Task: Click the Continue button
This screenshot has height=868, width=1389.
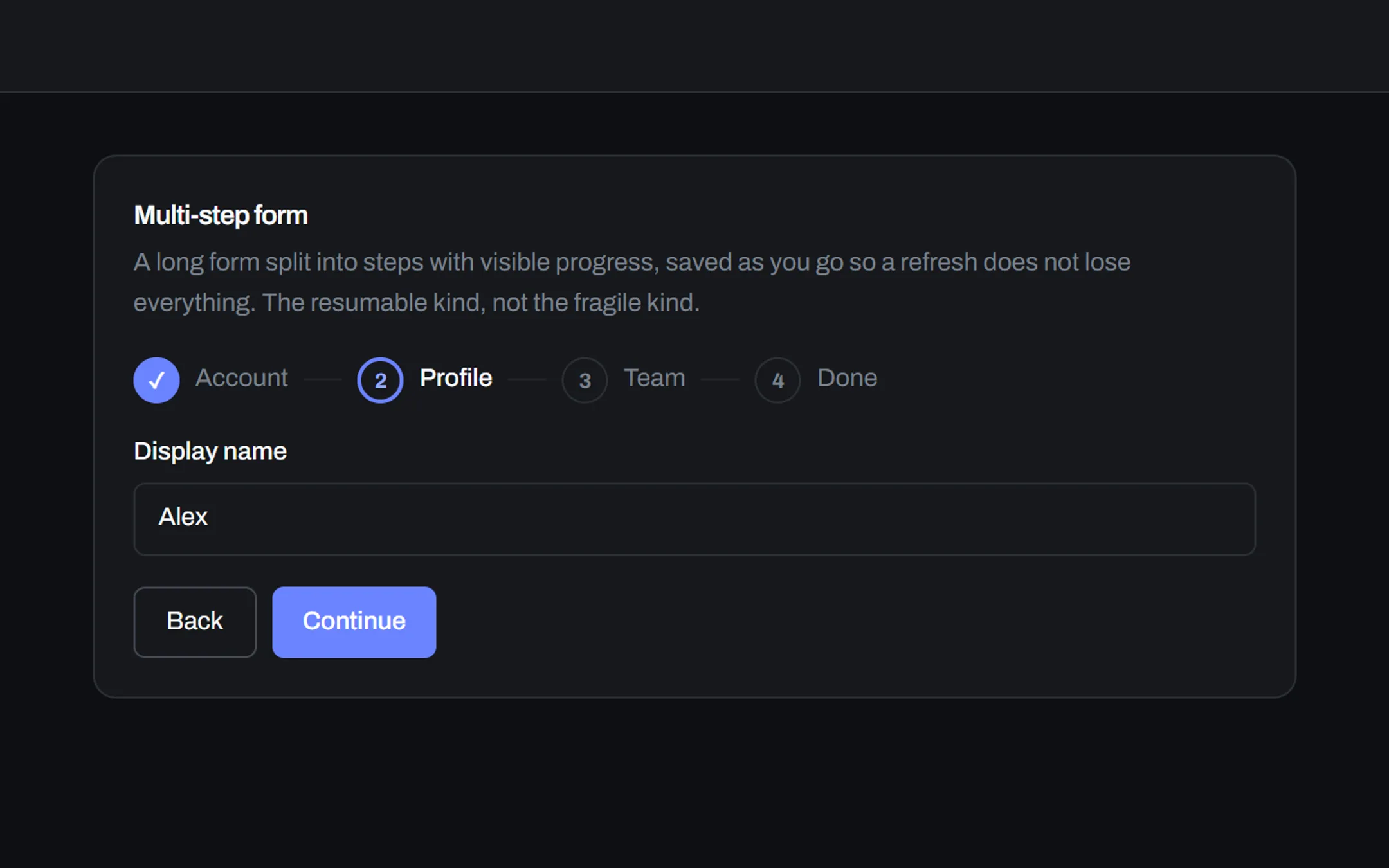Action: 354,622
